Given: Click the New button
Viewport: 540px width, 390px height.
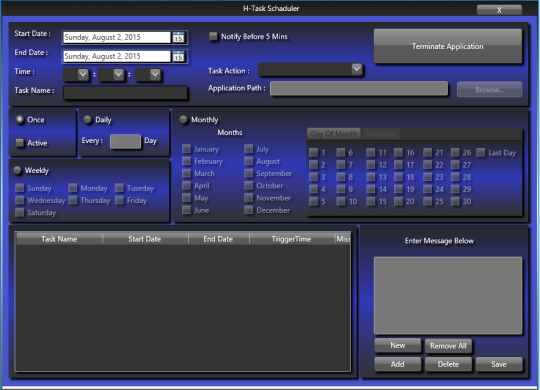Looking at the screenshot, I should [397, 345].
